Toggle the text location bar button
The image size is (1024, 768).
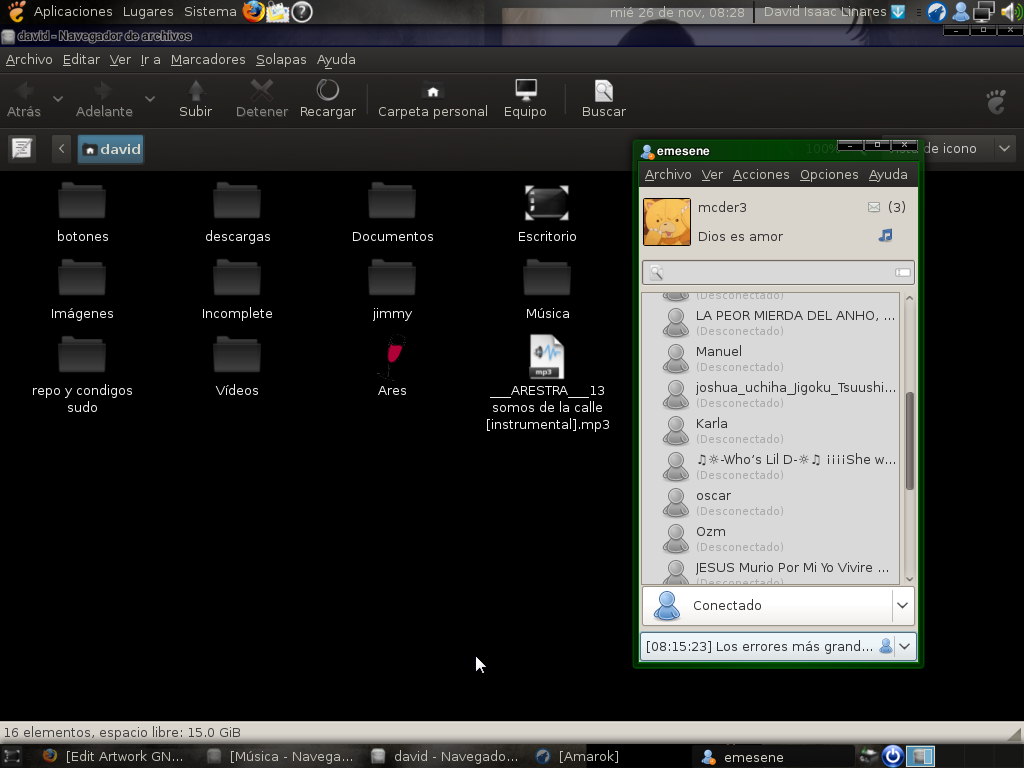22,149
